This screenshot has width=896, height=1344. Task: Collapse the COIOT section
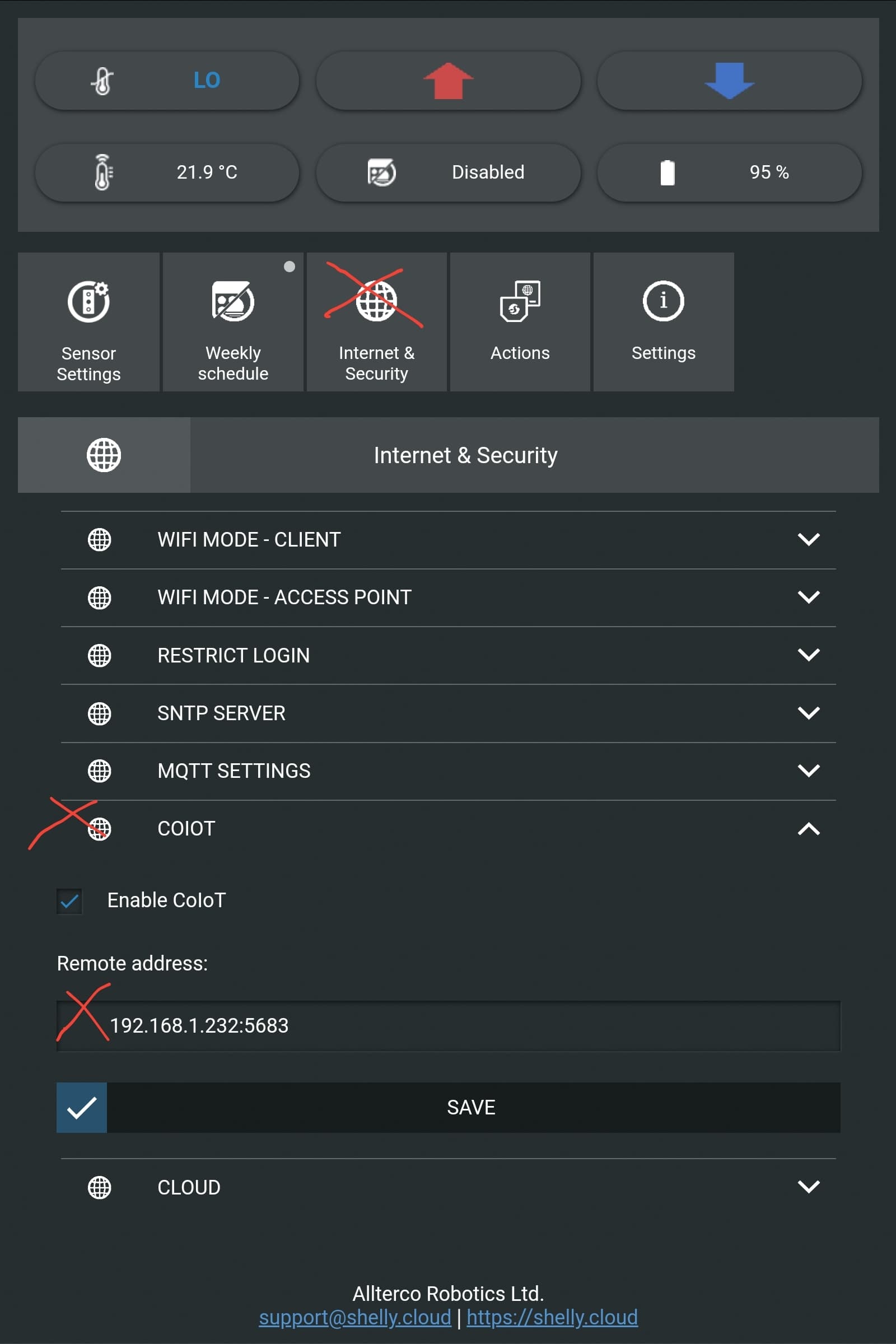448,829
